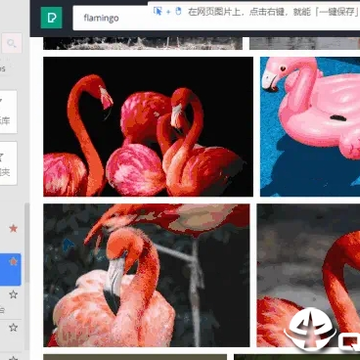Toggle the star in the blue highlighted row

coord(13,262)
